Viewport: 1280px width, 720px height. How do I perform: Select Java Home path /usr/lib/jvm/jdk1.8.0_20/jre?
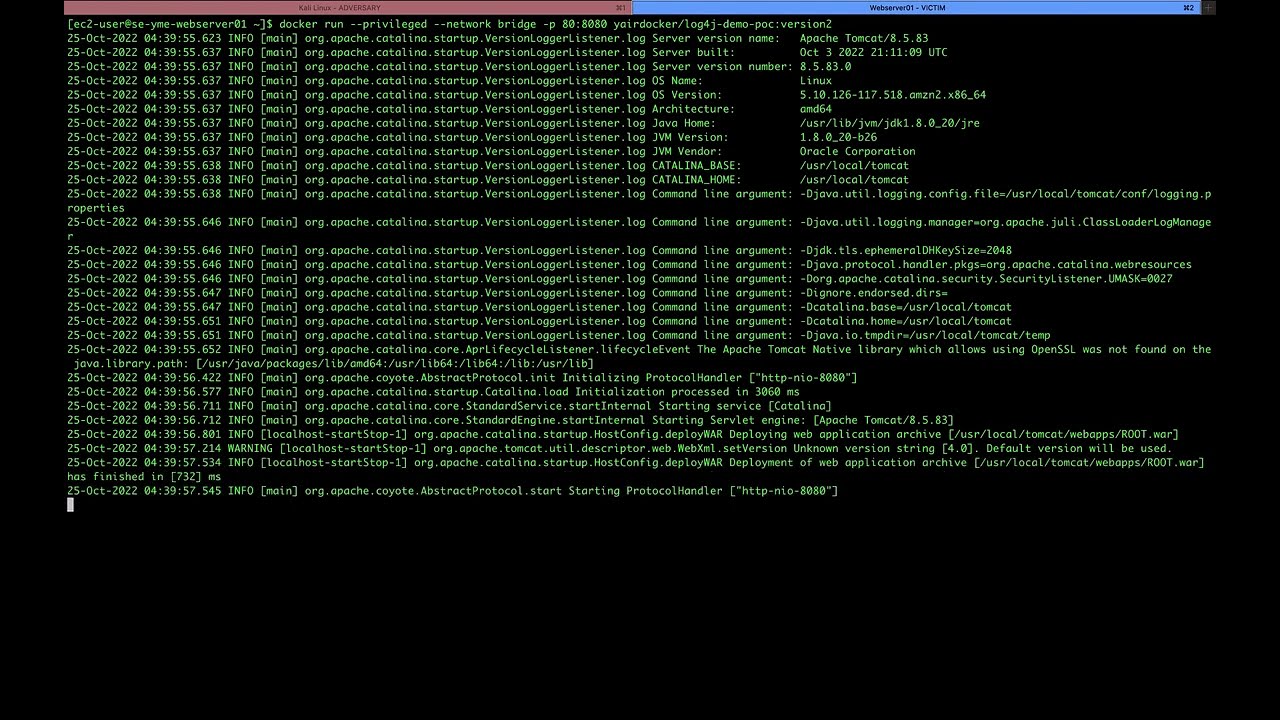tap(890, 123)
